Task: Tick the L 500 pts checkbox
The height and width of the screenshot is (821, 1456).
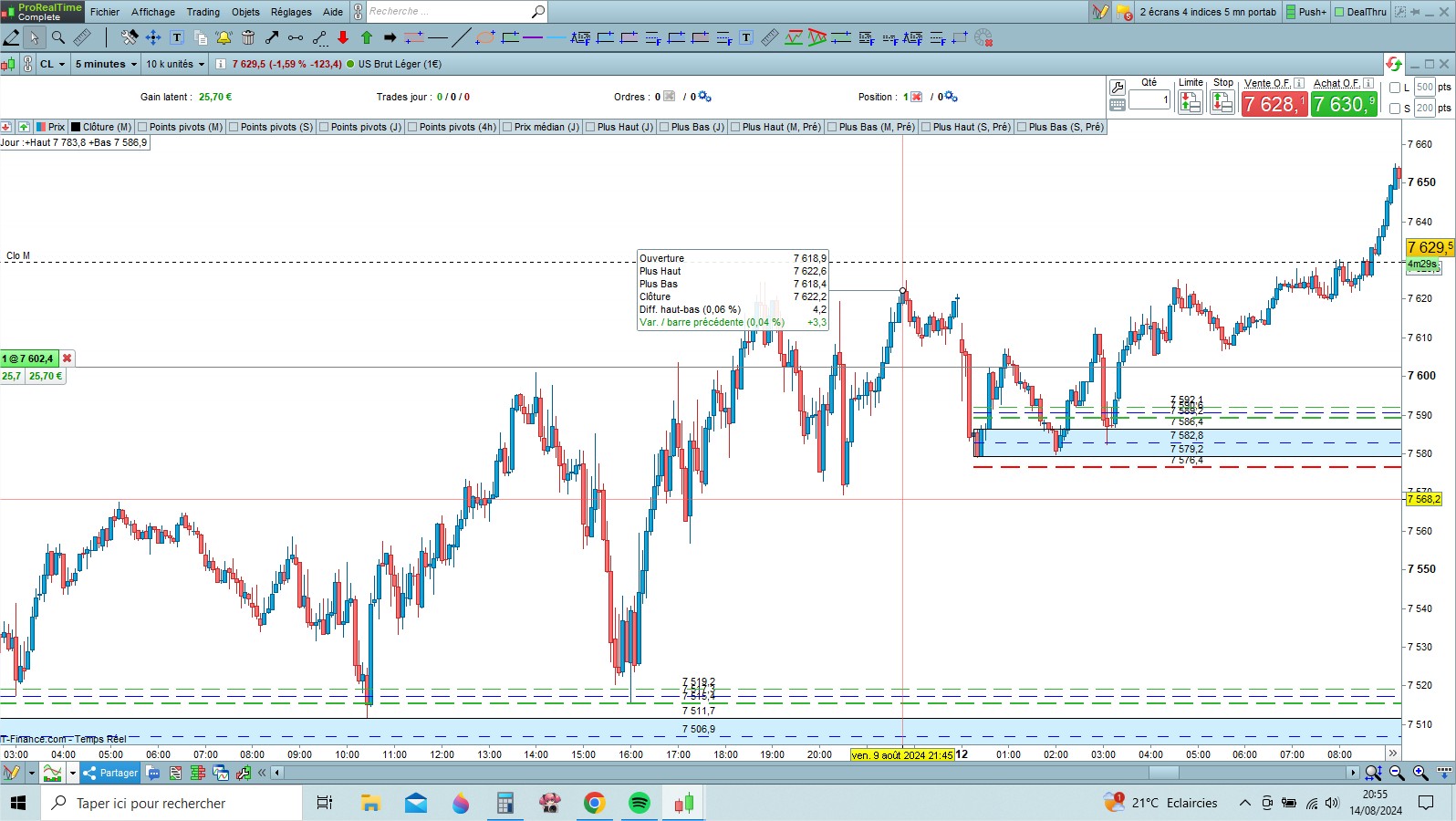Action: pyautogui.click(x=1395, y=88)
